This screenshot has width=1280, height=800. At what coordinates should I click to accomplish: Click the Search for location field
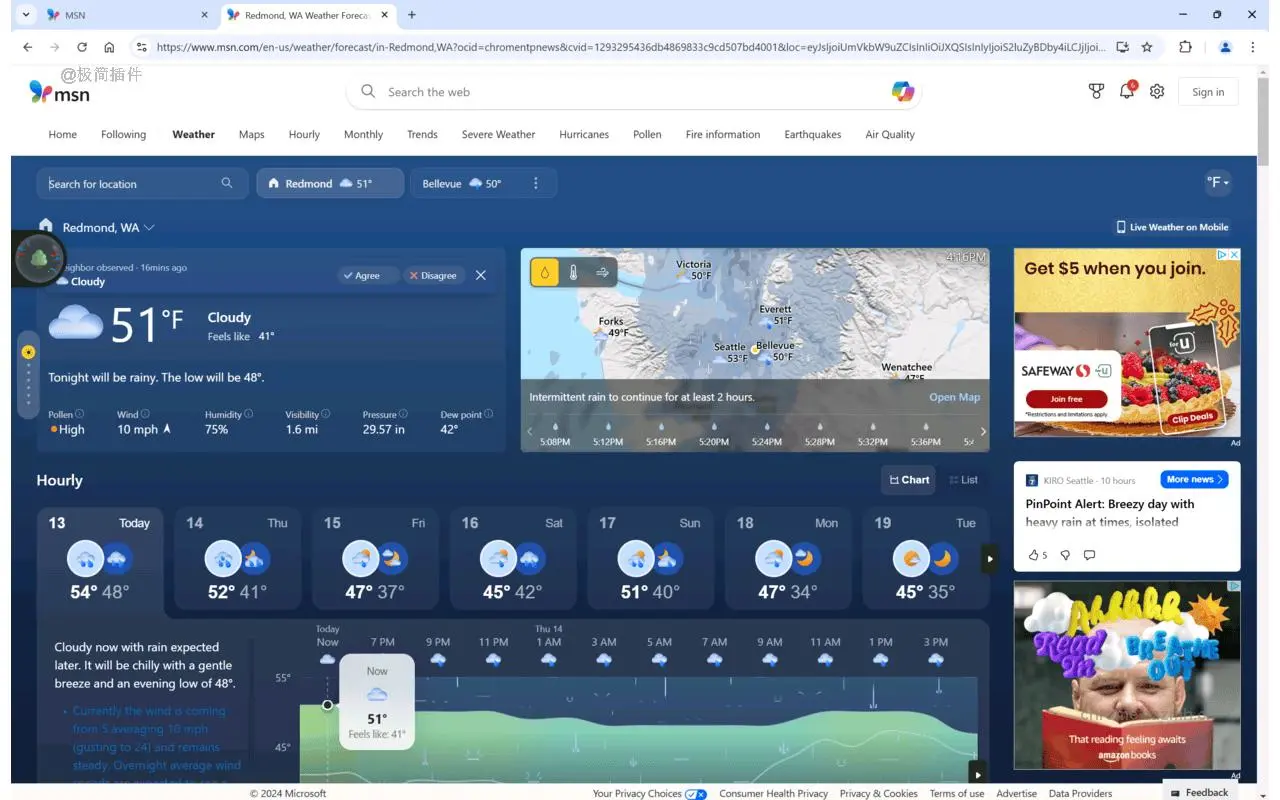pyautogui.click(x=130, y=183)
